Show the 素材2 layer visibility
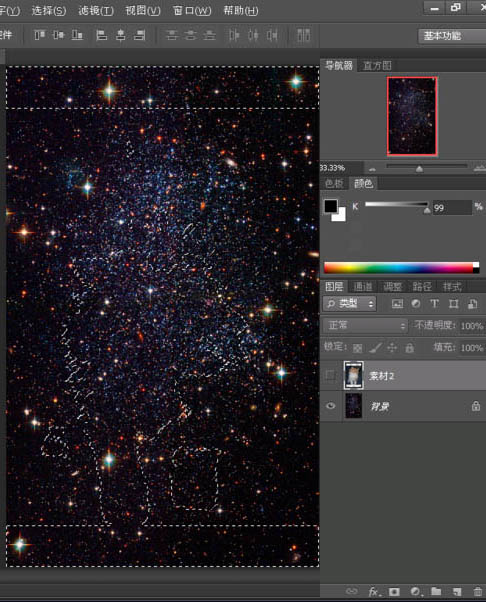 coord(330,375)
